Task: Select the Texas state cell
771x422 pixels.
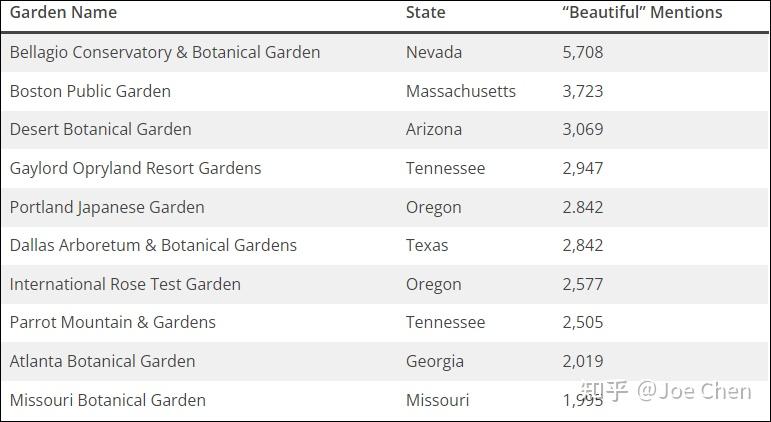Action: pyautogui.click(x=427, y=245)
